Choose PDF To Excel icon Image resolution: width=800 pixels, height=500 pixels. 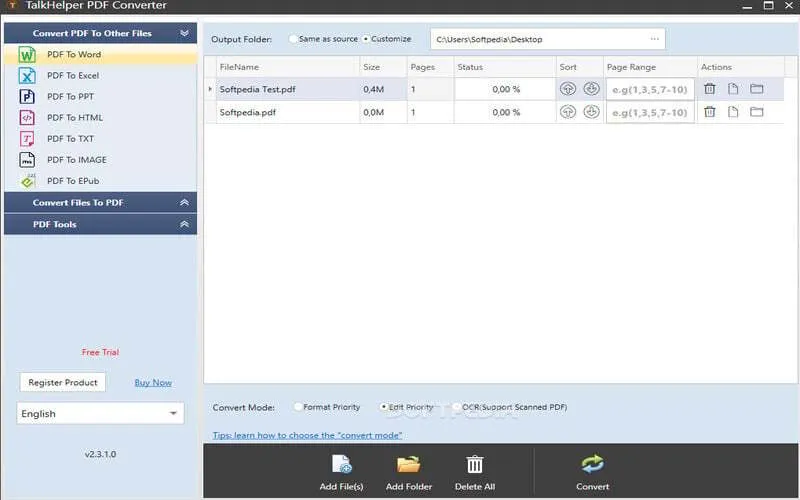(x=27, y=76)
